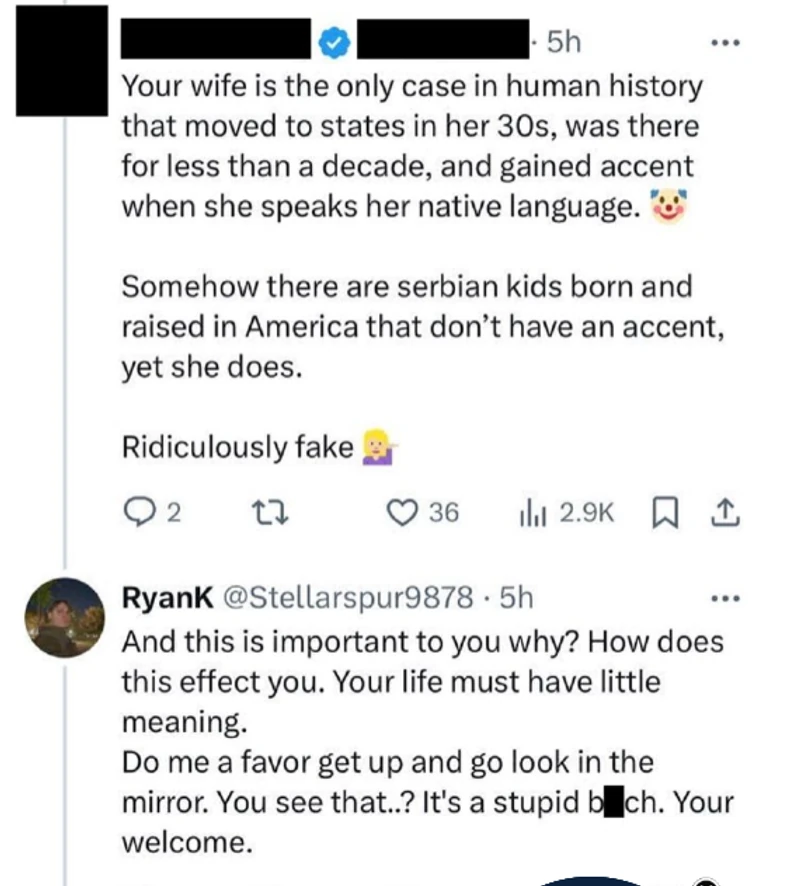The image size is (790, 886).
Task: Bookmark the first tweet
Action: [x=662, y=513]
